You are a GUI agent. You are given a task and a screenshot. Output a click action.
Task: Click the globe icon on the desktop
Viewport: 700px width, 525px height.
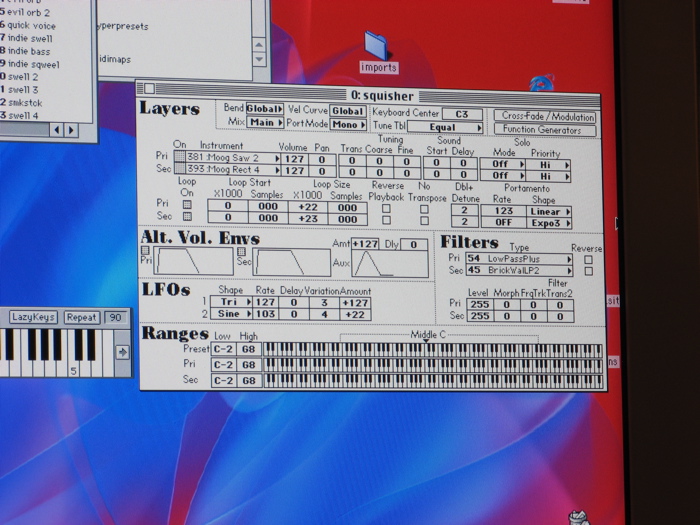(542, 82)
